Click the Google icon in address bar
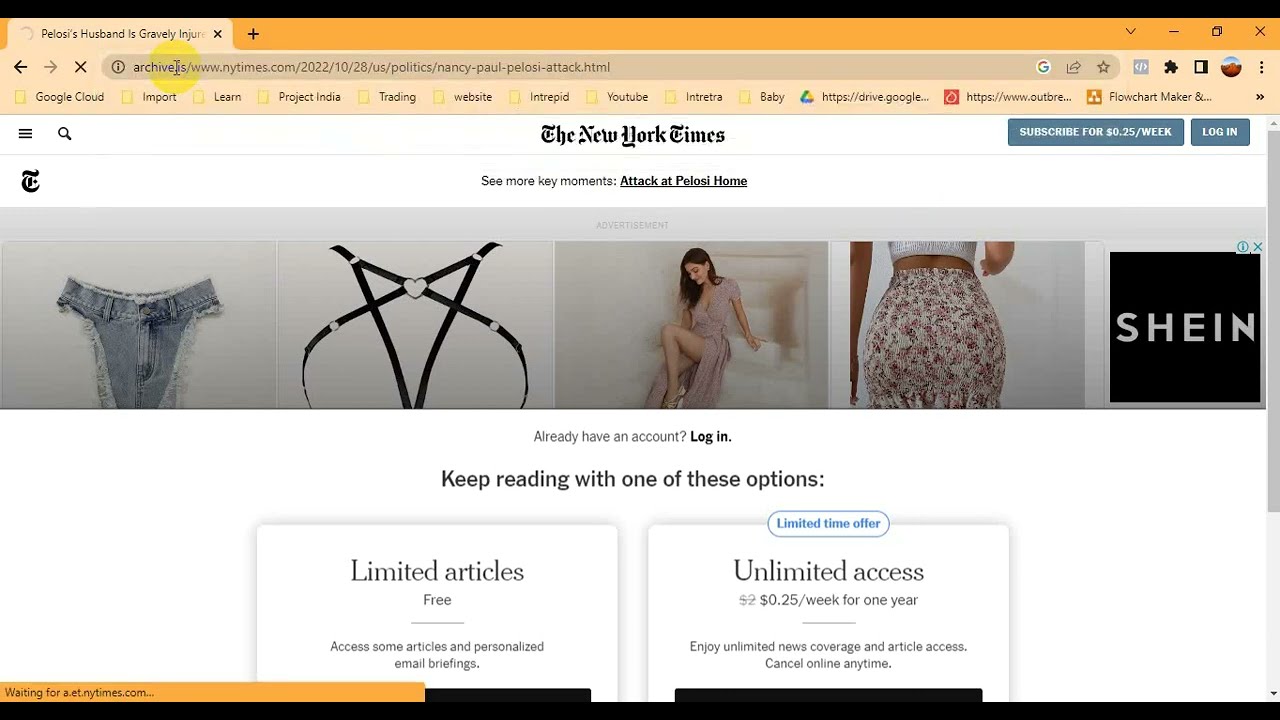 coord(1043,67)
